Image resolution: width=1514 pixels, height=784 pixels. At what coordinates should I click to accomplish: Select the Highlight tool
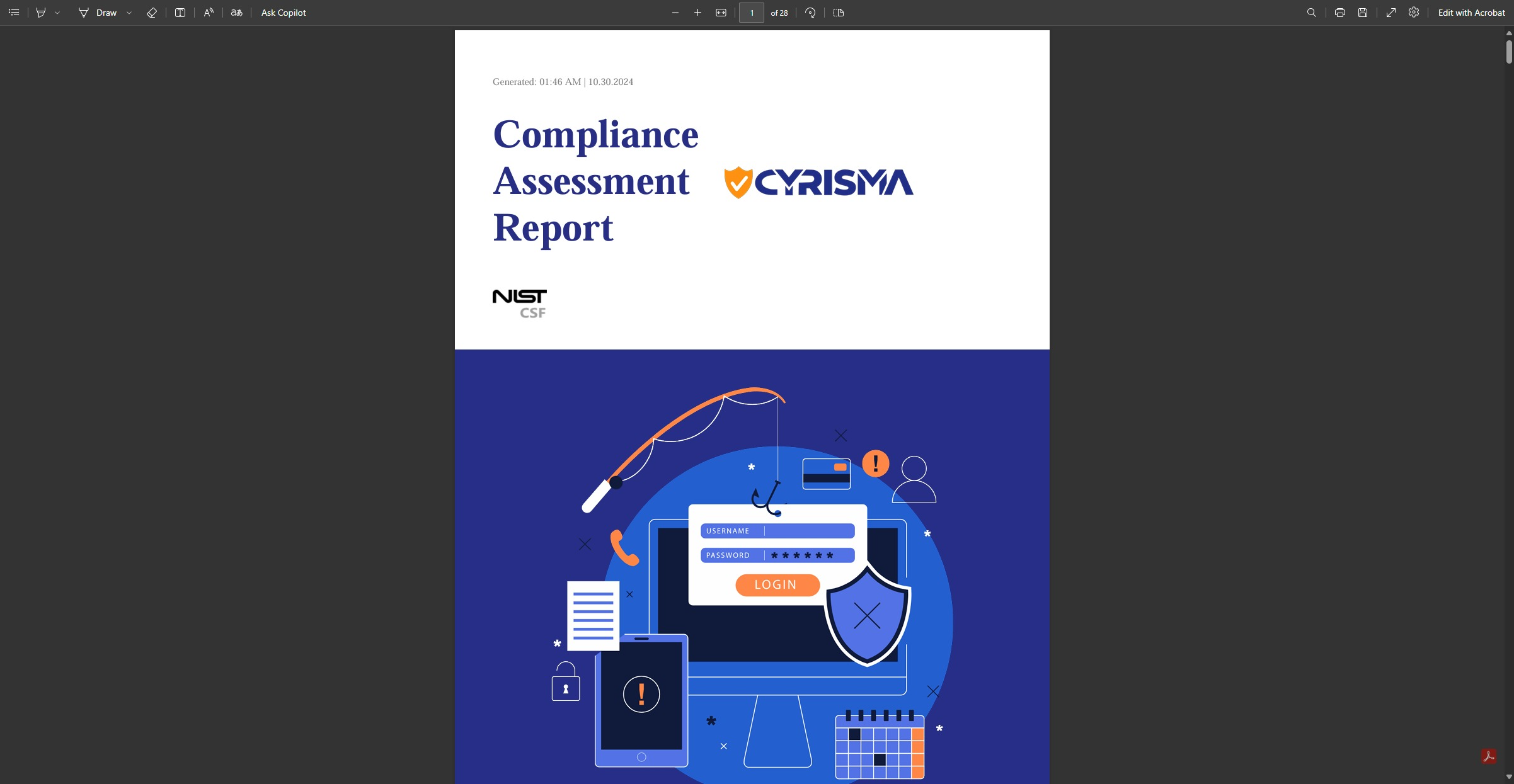(x=41, y=13)
